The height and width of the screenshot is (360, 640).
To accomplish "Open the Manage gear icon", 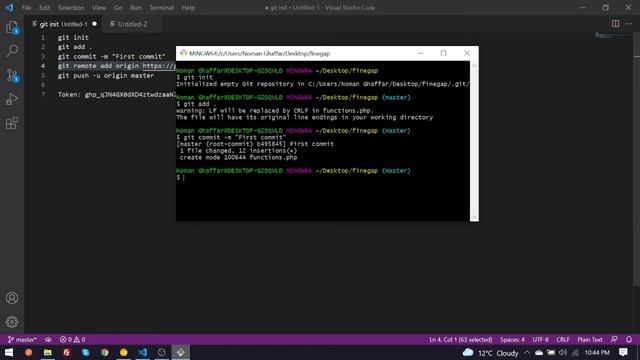I will (12, 322).
